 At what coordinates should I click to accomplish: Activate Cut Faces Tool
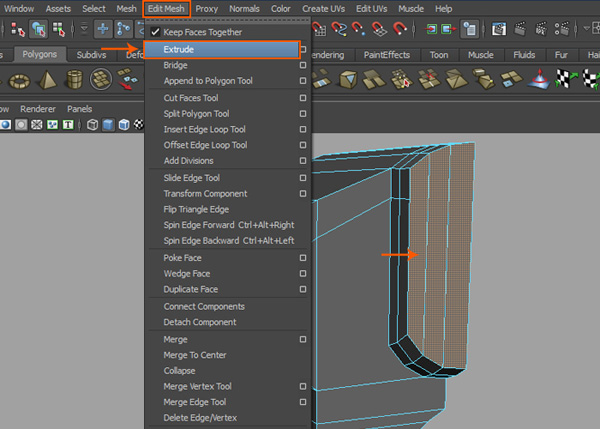pos(191,98)
